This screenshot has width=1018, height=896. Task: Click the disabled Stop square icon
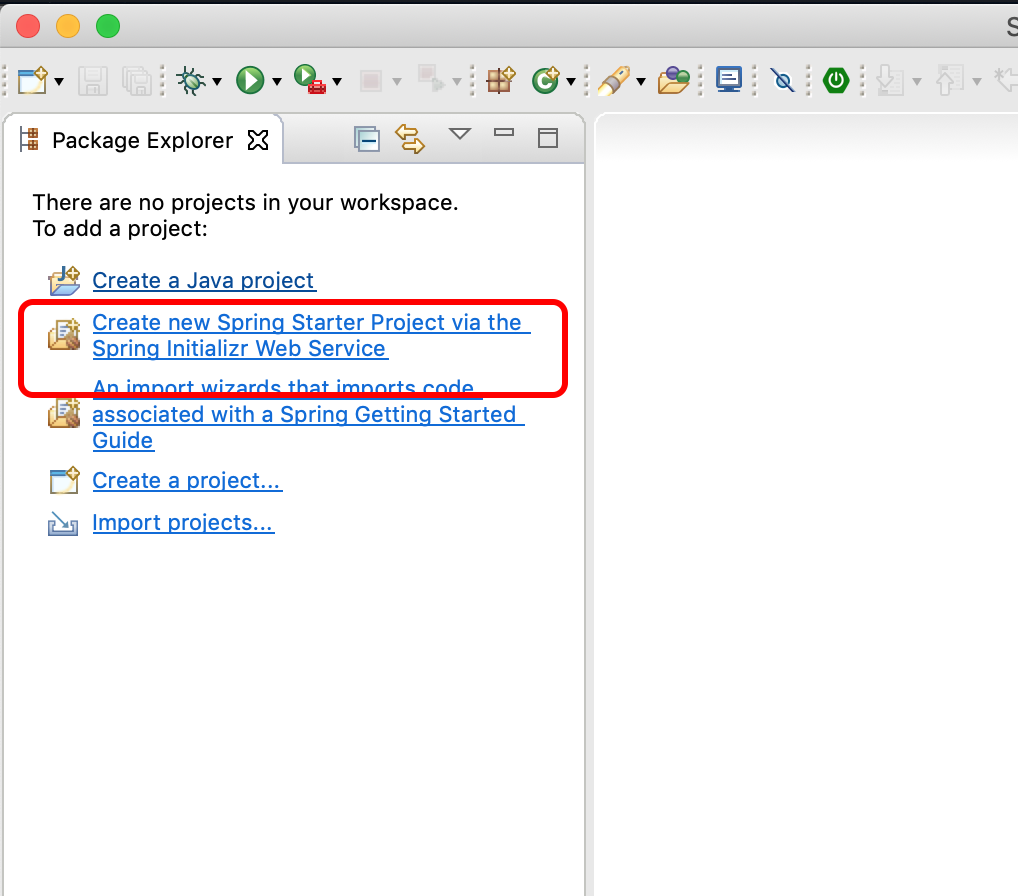[x=371, y=81]
